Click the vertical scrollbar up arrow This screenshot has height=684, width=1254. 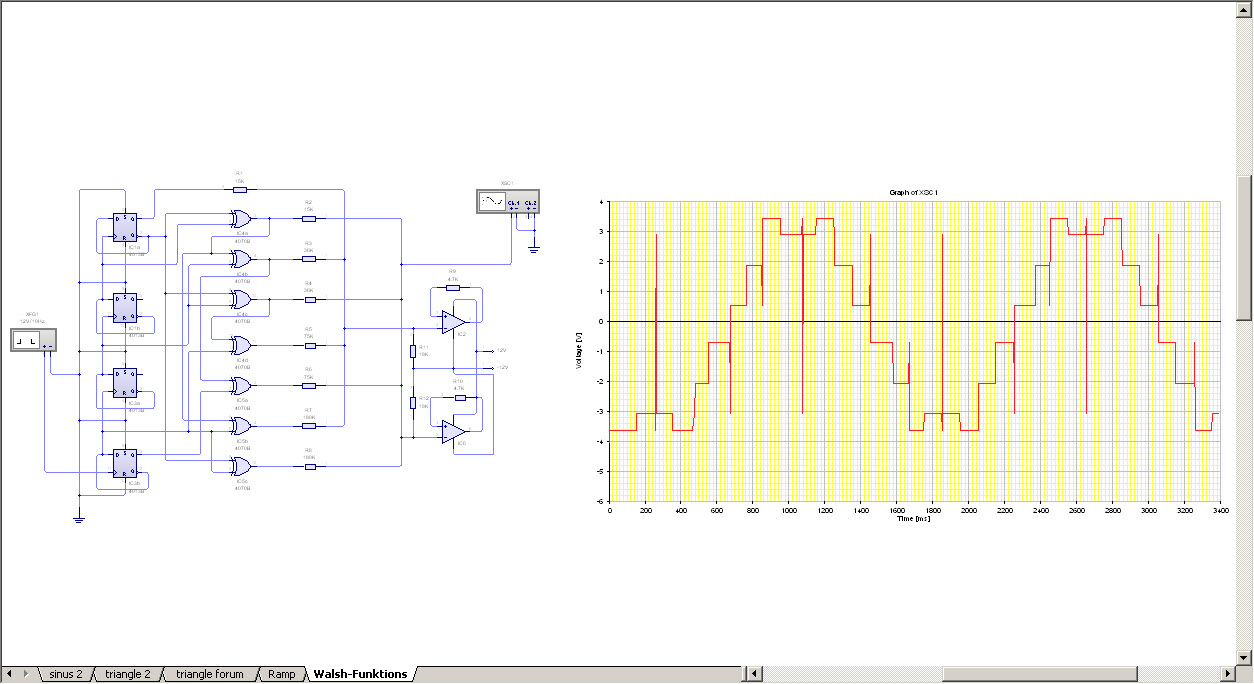[x=1244, y=9]
